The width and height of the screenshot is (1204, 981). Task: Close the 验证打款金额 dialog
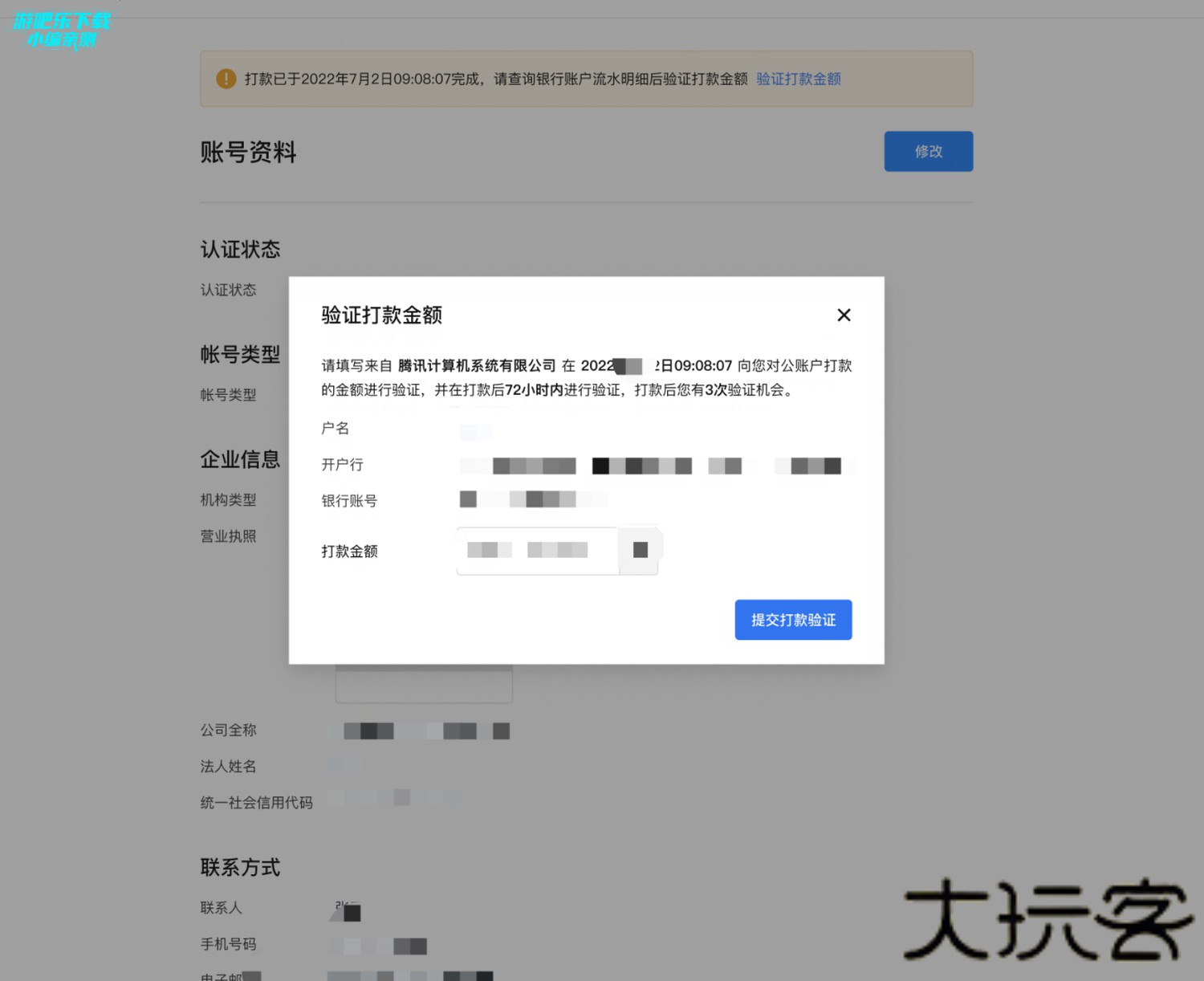(x=844, y=315)
